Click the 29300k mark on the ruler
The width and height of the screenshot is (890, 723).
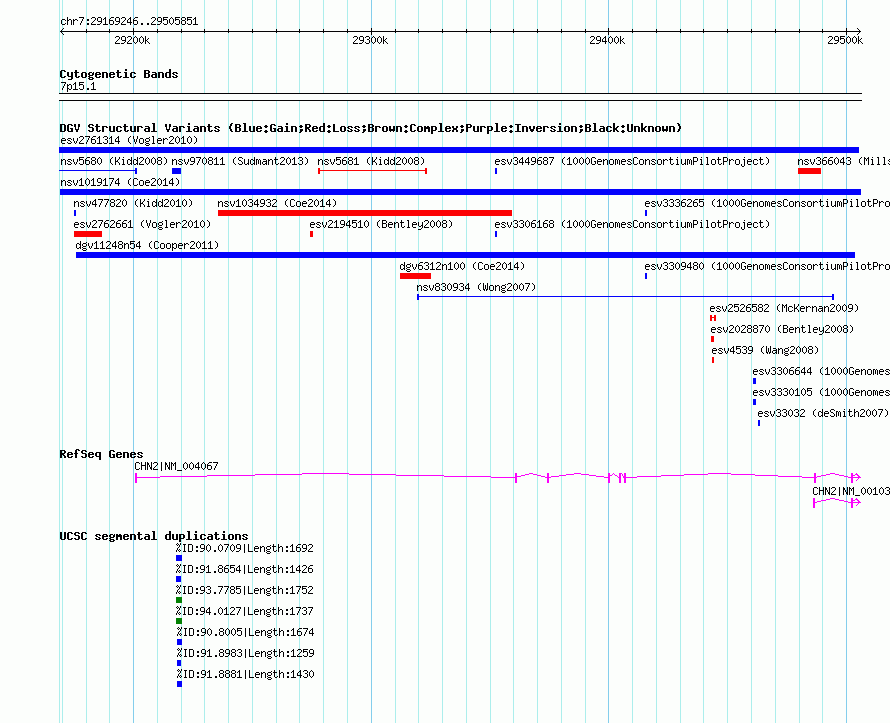click(x=369, y=40)
